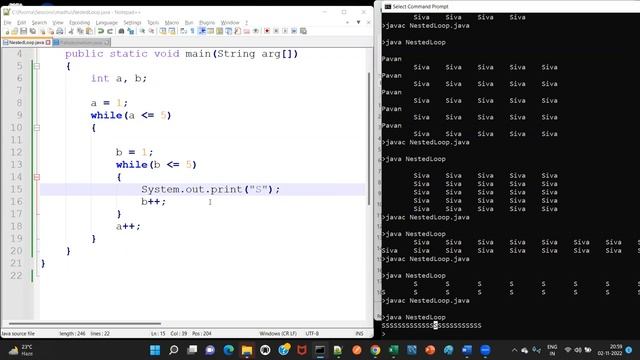Collapse the inner while fold at line 14
Image resolution: width=640 pixels, height=360 pixels.
pyautogui.click(x=37, y=177)
